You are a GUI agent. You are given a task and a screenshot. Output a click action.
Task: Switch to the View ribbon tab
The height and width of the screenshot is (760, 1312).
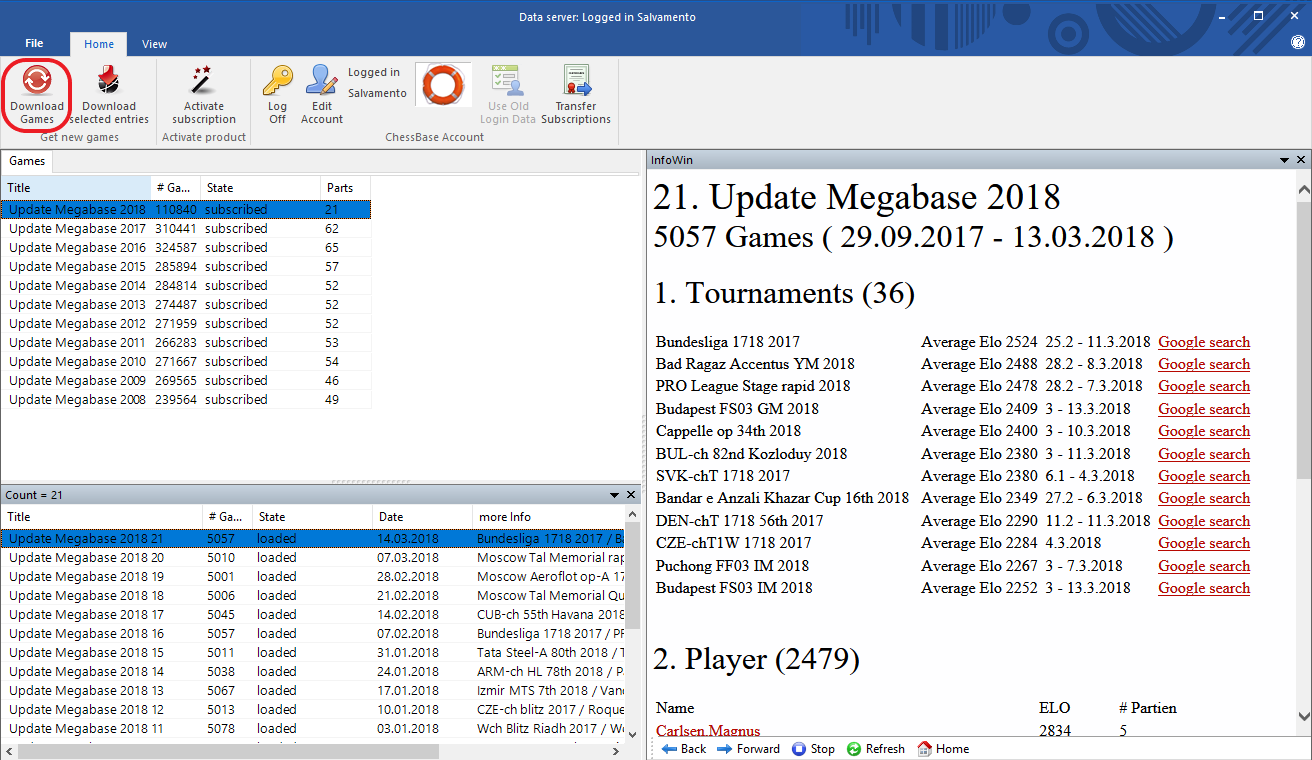154,44
